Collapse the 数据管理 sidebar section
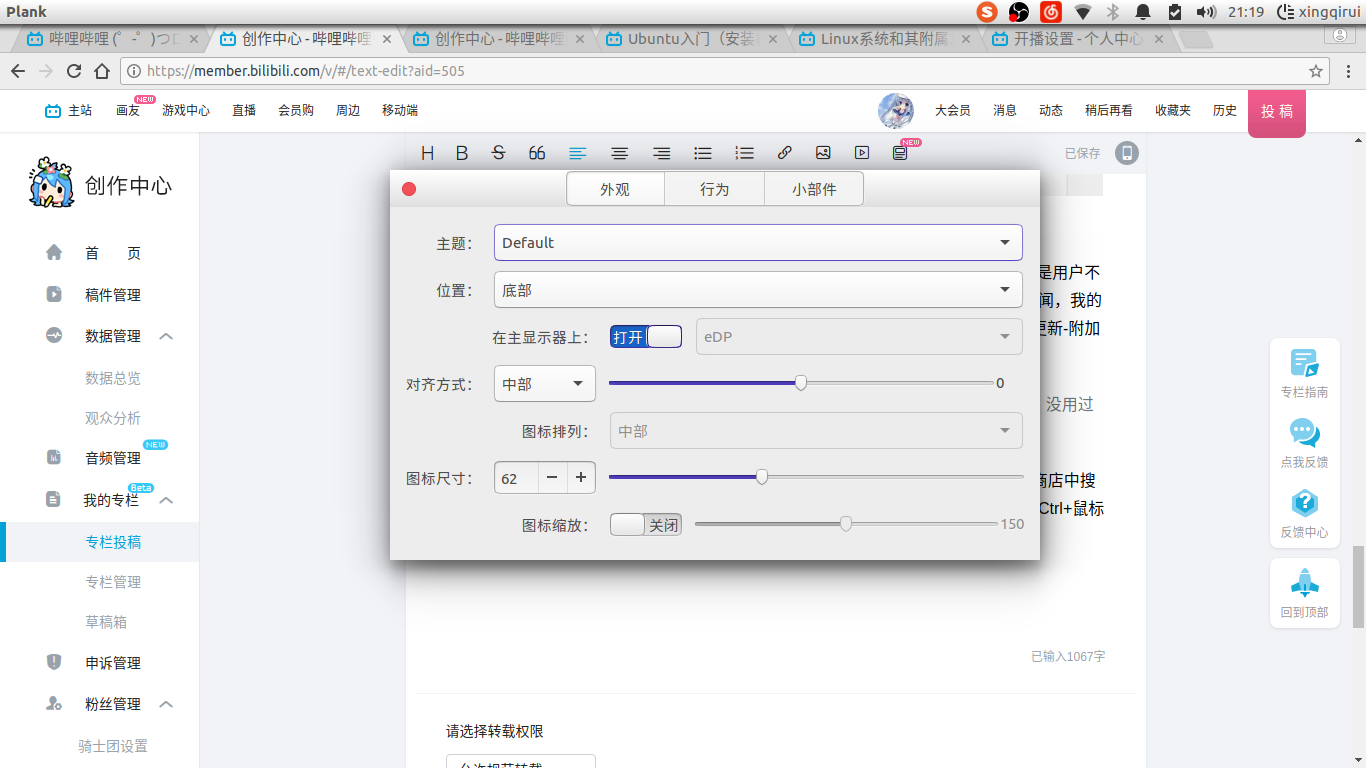 click(166, 336)
